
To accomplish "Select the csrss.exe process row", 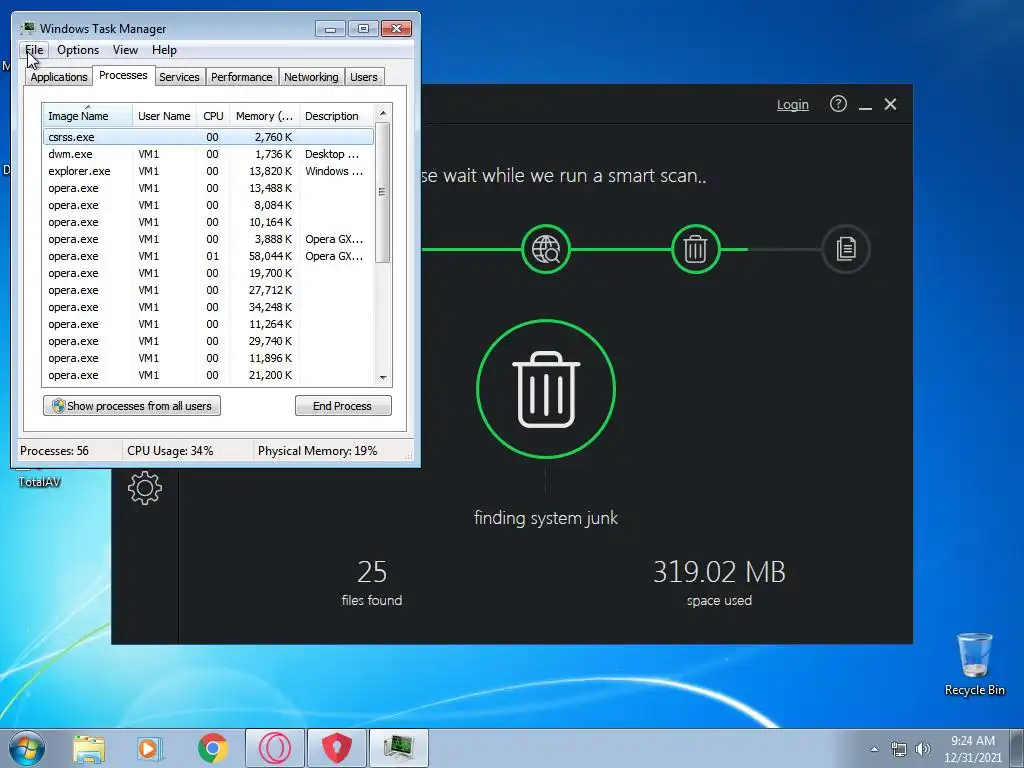I will click(208, 137).
